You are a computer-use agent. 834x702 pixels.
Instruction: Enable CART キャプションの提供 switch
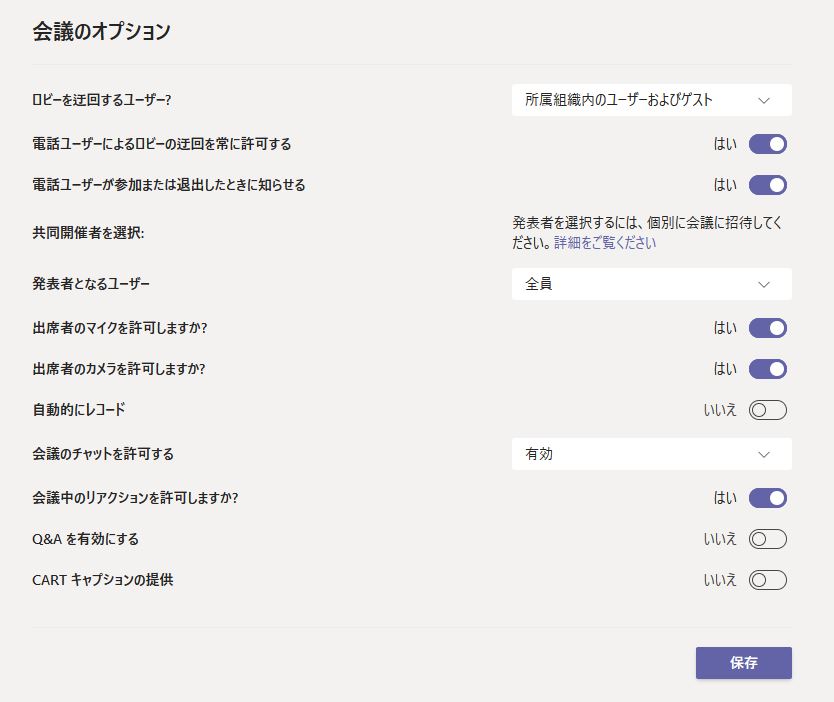[x=768, y=580]
